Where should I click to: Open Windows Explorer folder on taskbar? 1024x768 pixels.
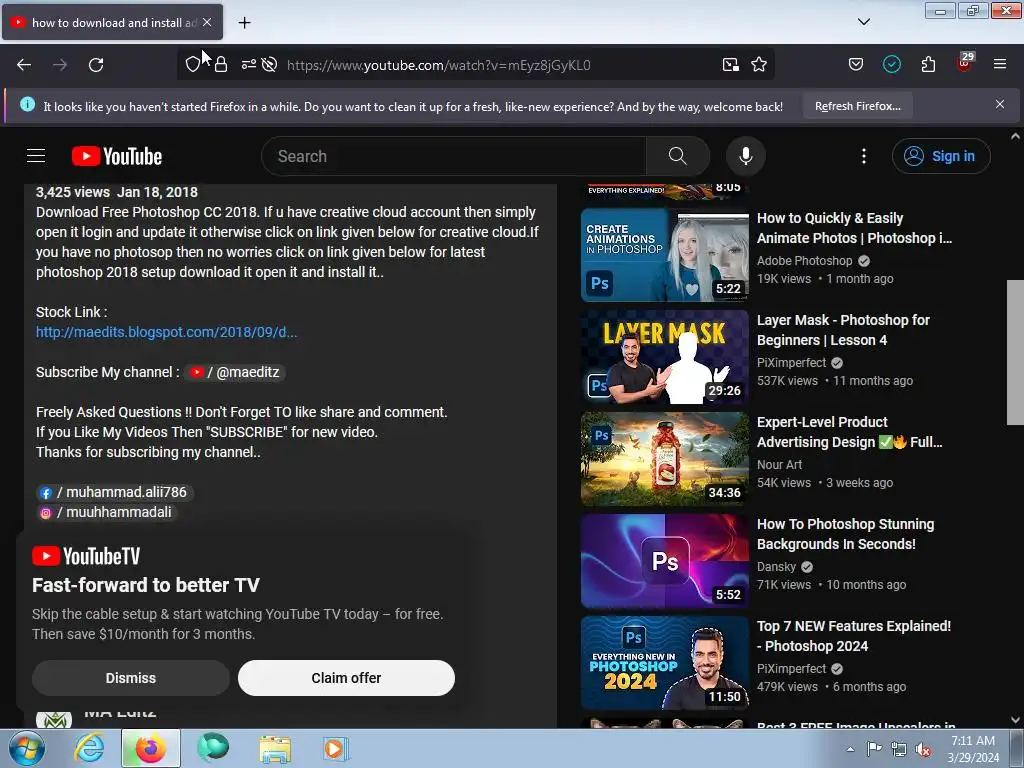(x=275, y=748)
